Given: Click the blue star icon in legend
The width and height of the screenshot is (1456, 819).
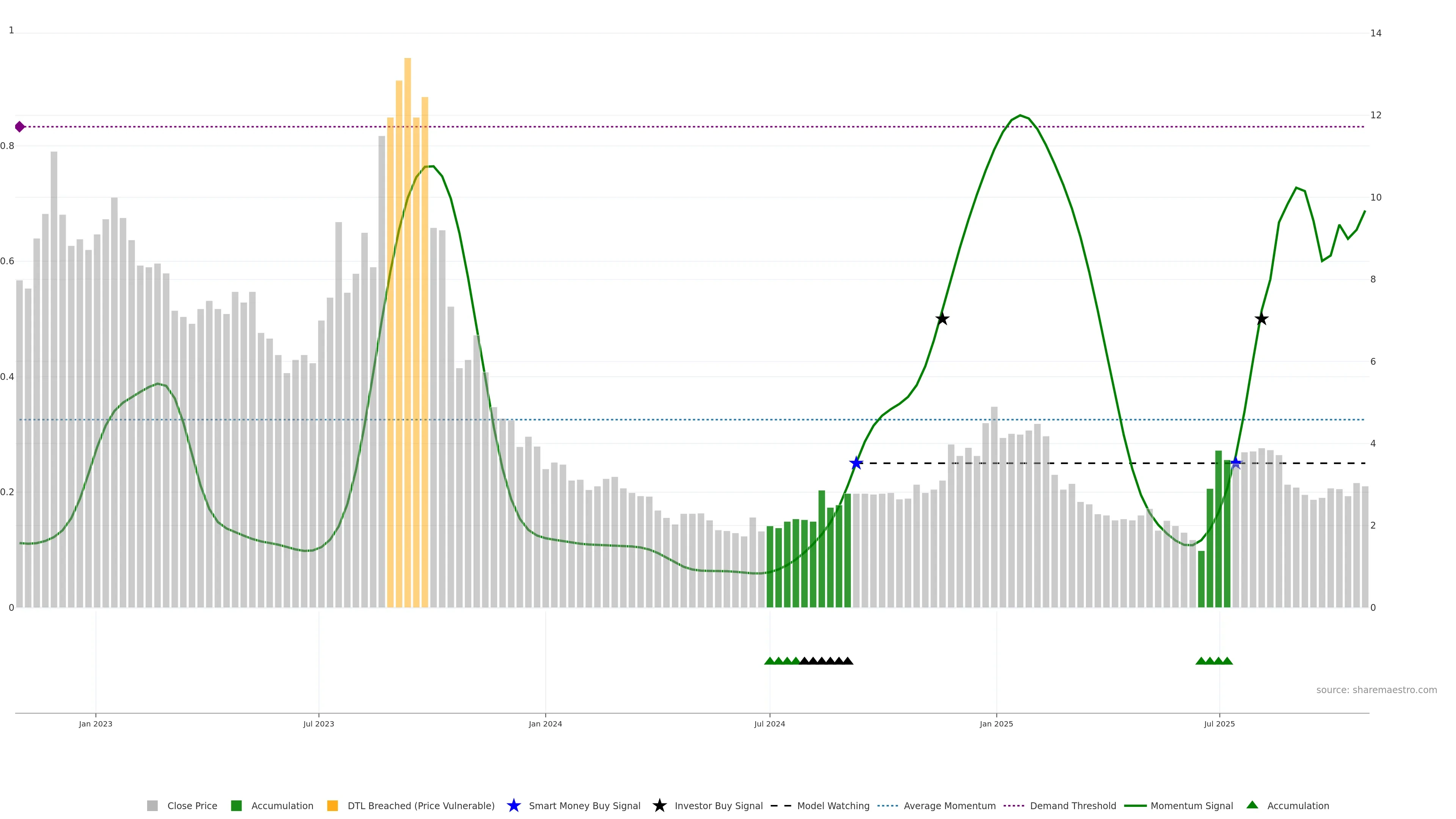Looking at the screenshot, I should tap(513, 805).
